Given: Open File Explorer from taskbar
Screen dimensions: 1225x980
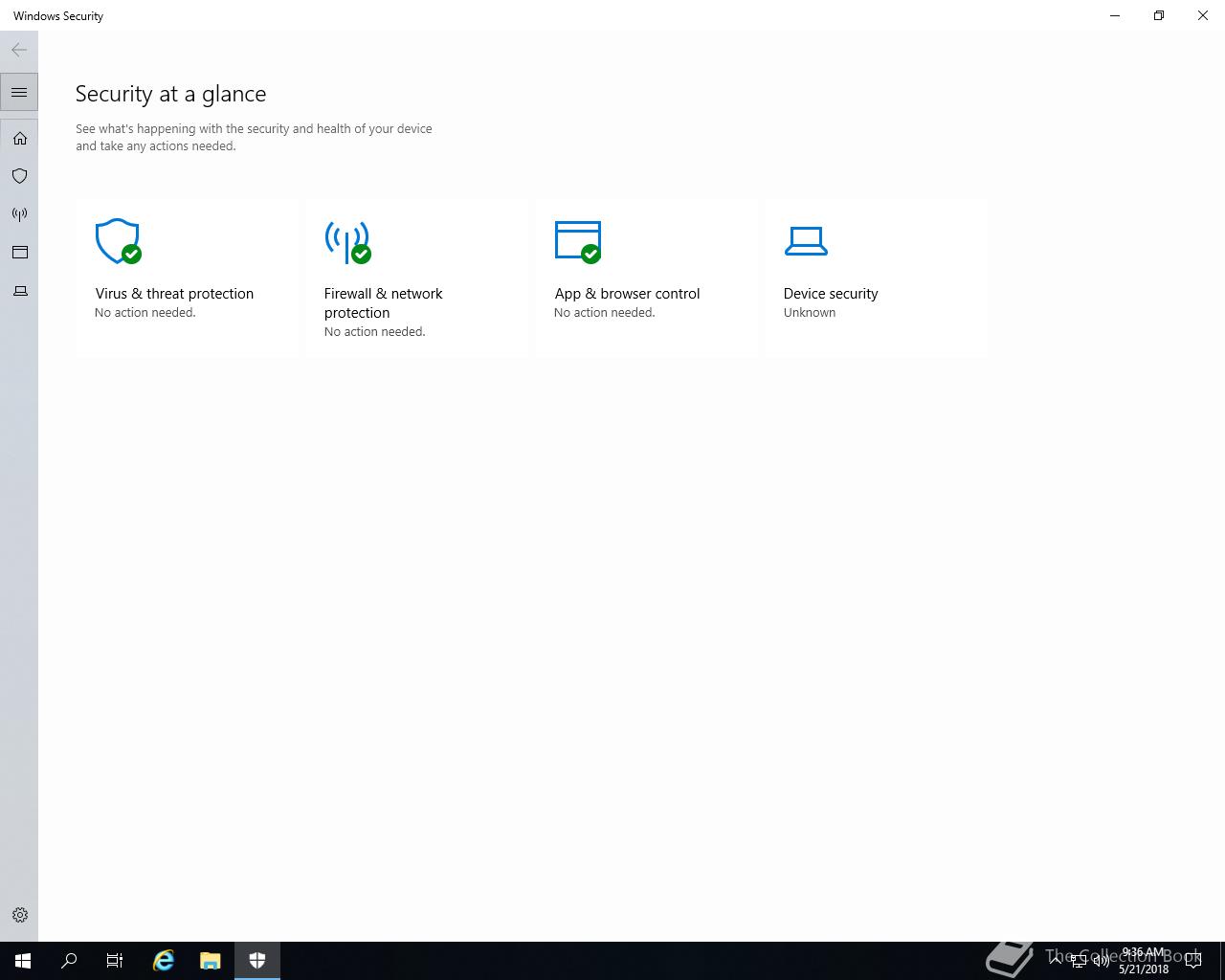Looking at the screenshot, I should 211,961.
